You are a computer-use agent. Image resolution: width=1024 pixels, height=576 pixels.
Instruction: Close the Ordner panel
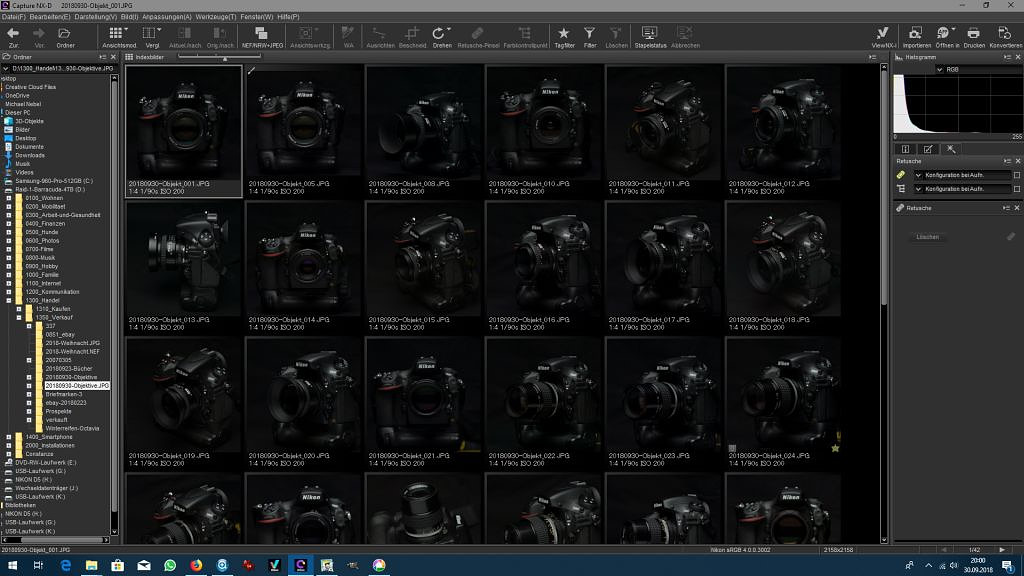coord(113,57)
